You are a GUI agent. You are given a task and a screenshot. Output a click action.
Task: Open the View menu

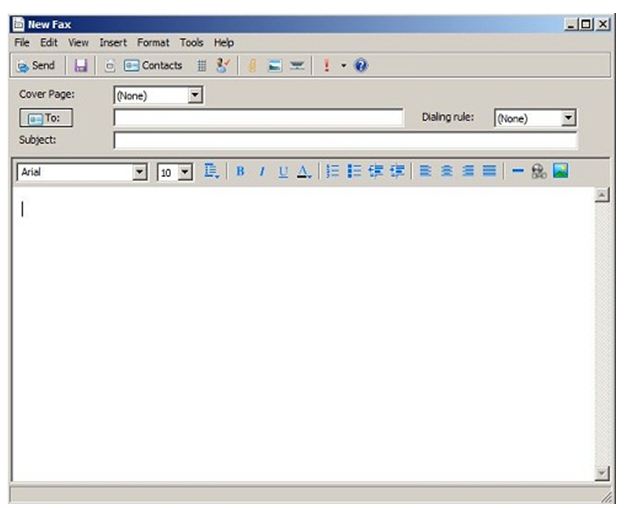coord(78,43)
